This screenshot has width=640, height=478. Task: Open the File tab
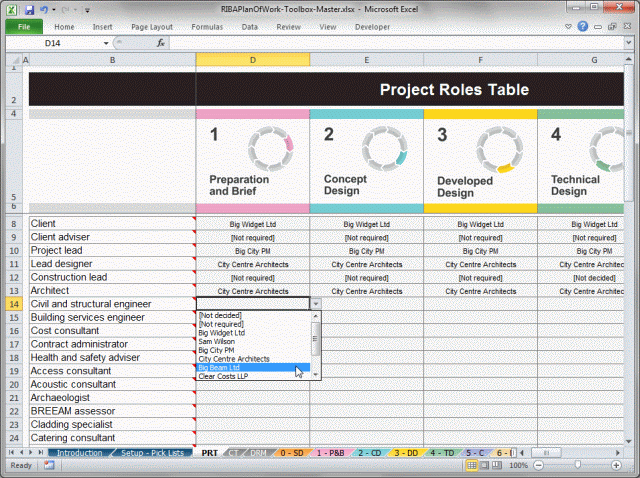click(x=24, y=27)
